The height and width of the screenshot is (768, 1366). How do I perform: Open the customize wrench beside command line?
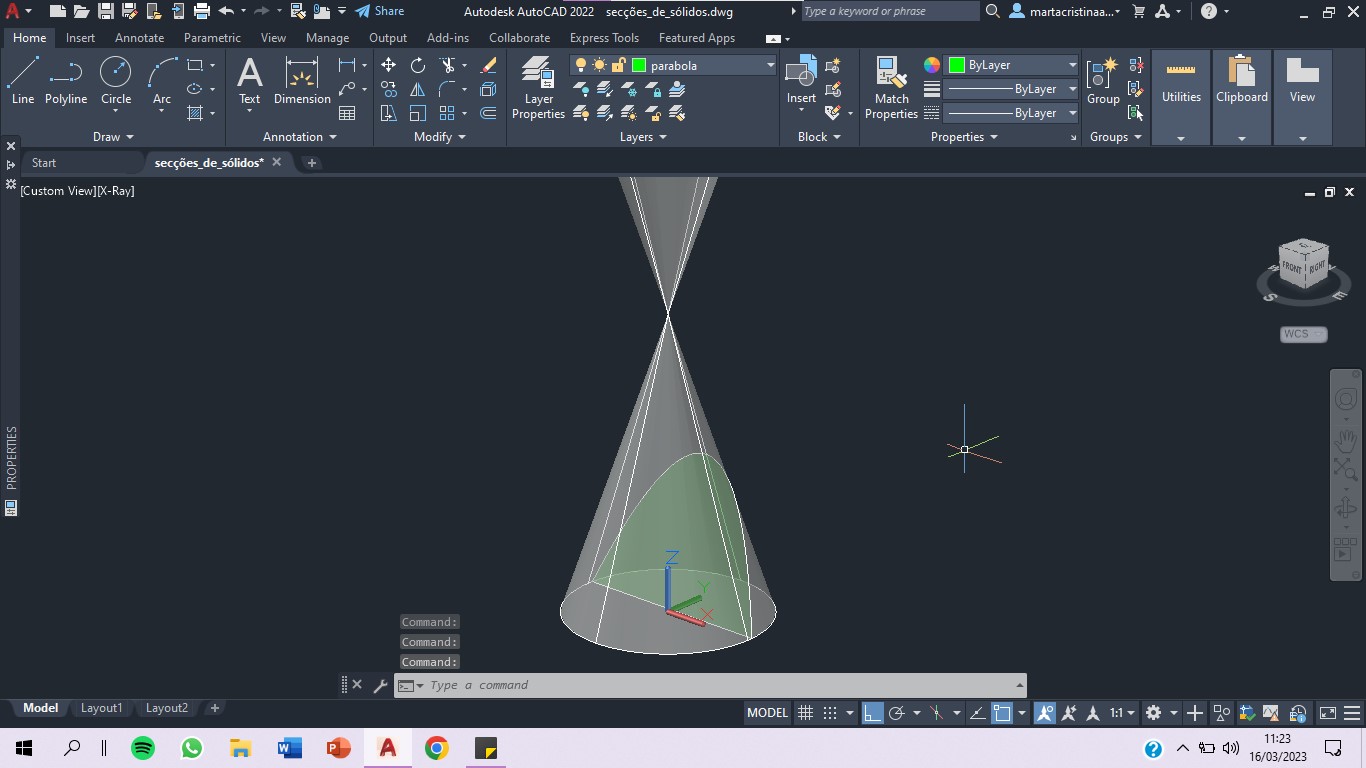[x=380, y=685]
